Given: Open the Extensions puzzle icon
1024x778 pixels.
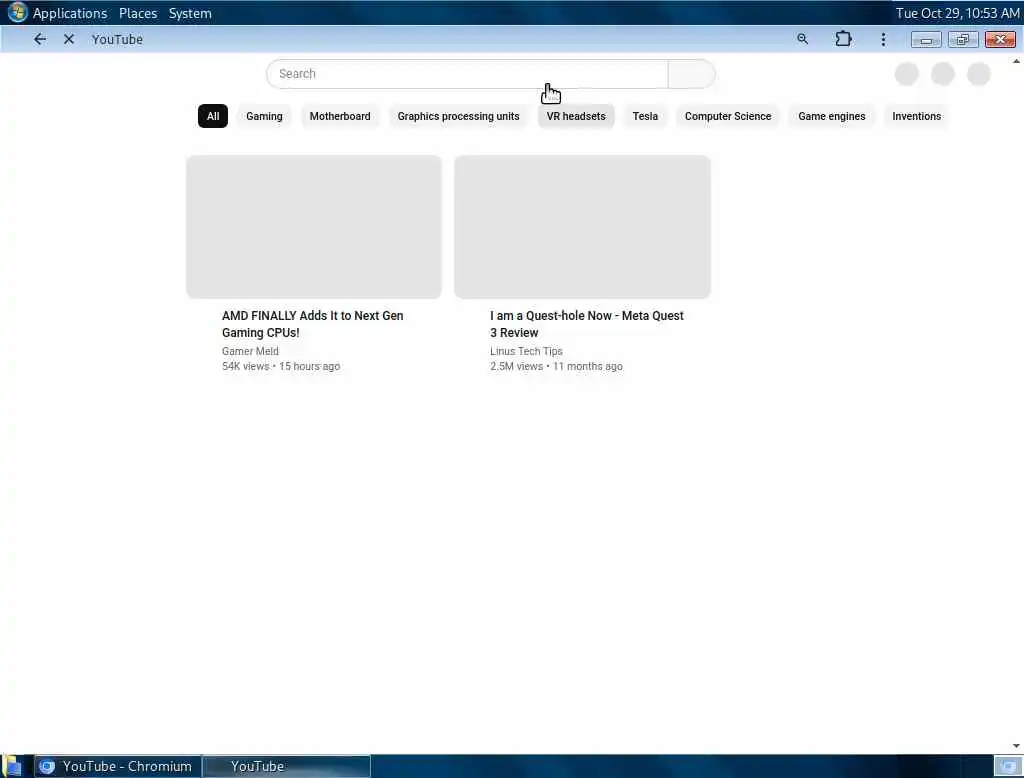Looking at the screenshot, I should click(843, 39).
